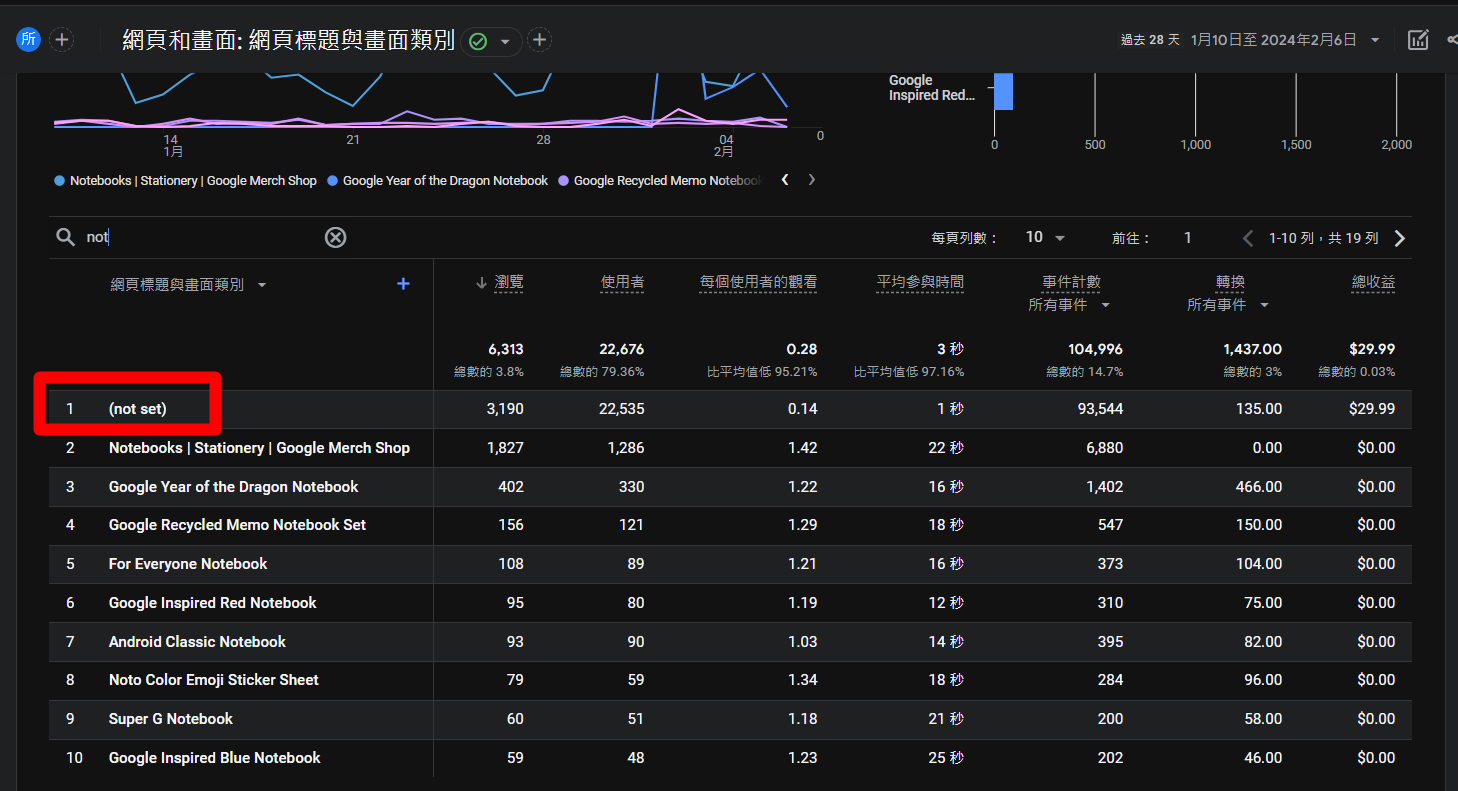
Task: Click the total users value 22,676
Action: [x=620, y=349]
